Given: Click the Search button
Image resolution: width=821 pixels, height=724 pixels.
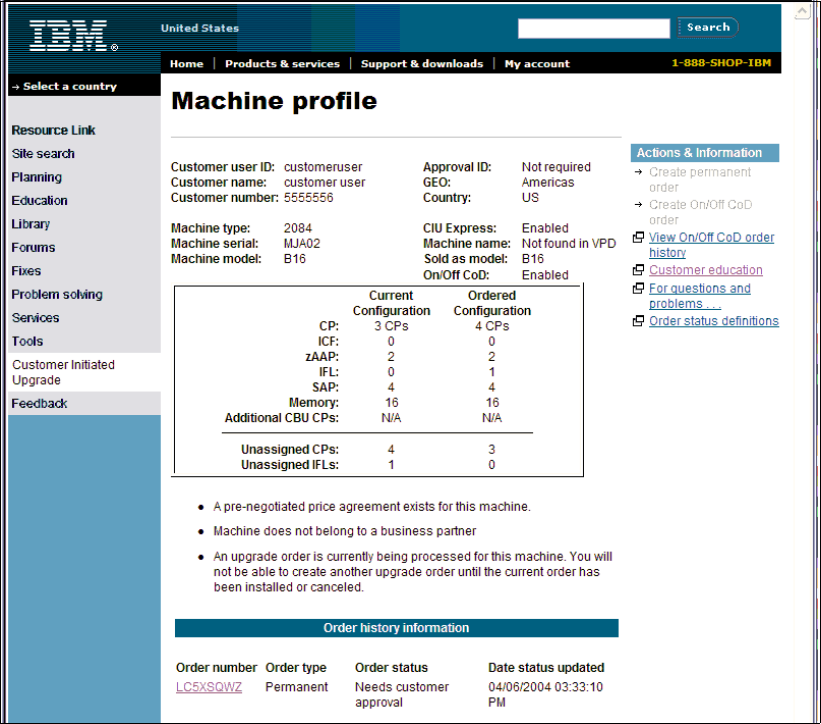Looking at the screenshot, I should coord(708,27).
